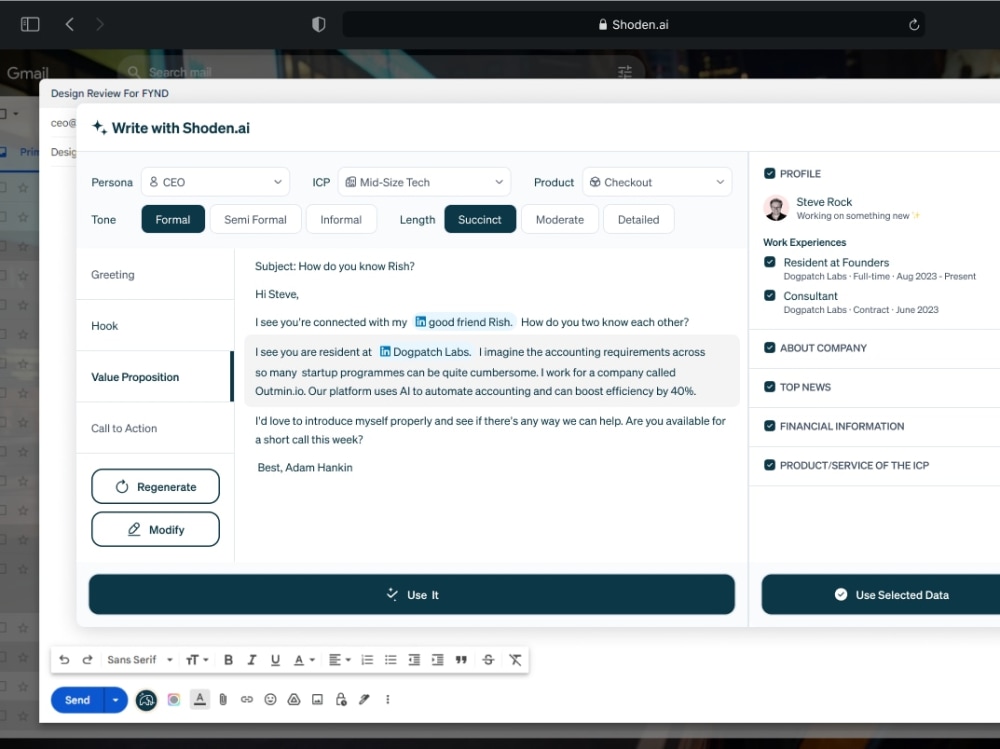Undo the last edit in compose toolbar
This screenshot has width=1000, height=749.
[64, 660]
